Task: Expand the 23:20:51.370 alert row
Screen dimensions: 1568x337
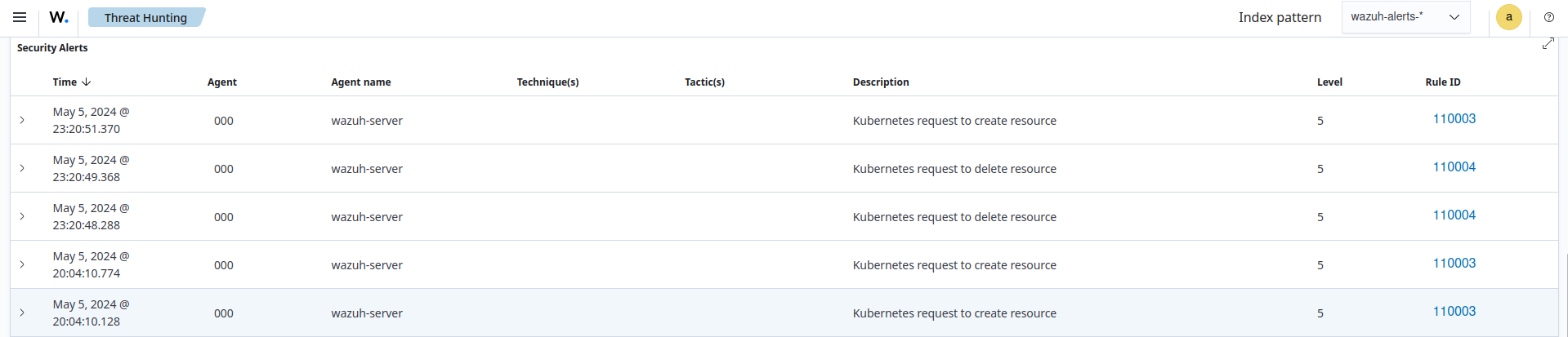Action: [x=22, y=120]
